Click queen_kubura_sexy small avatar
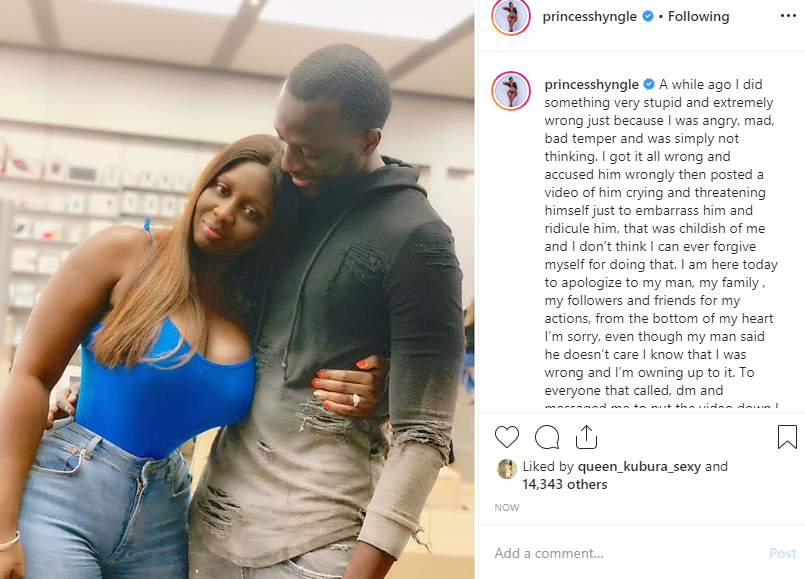Screen dimensions: 805x579 click(x=507, y=469)
